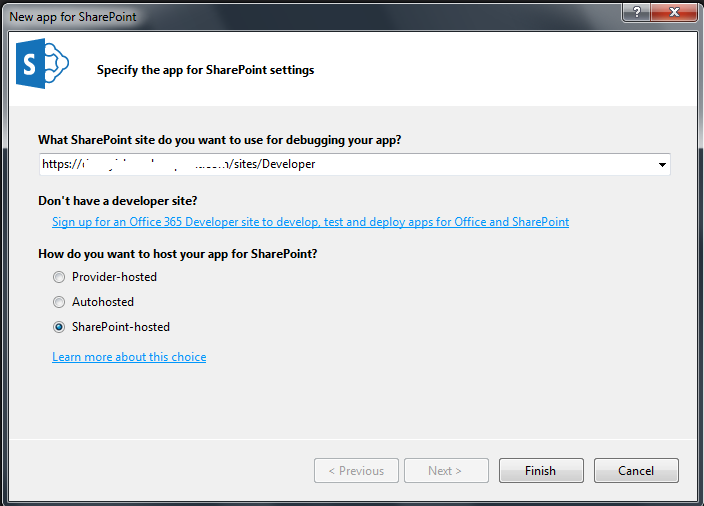Choose the Autohosted radio button
704x506 pixels.
tap(59, 302)
